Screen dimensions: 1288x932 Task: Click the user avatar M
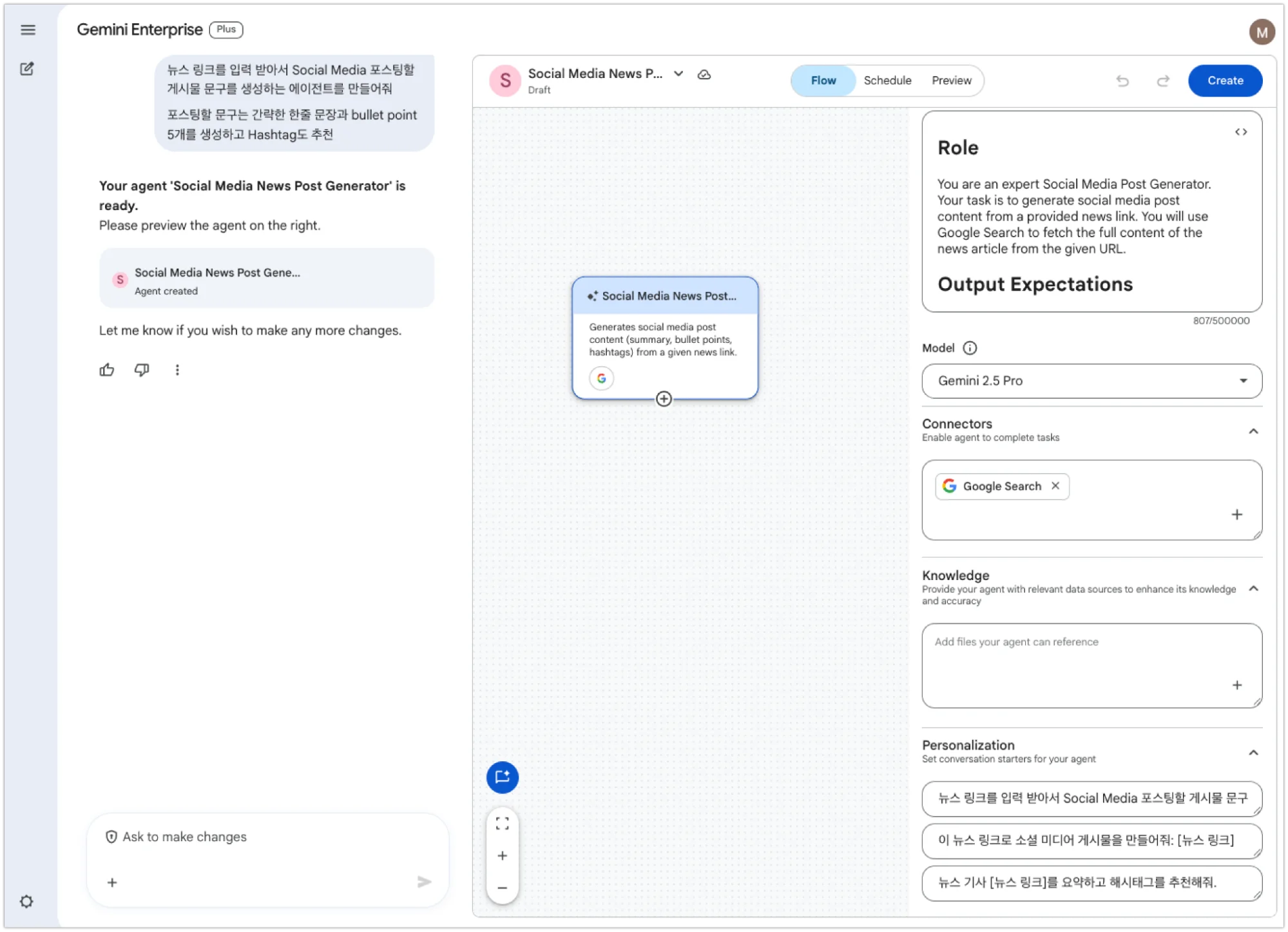[x=1262, y=31]
